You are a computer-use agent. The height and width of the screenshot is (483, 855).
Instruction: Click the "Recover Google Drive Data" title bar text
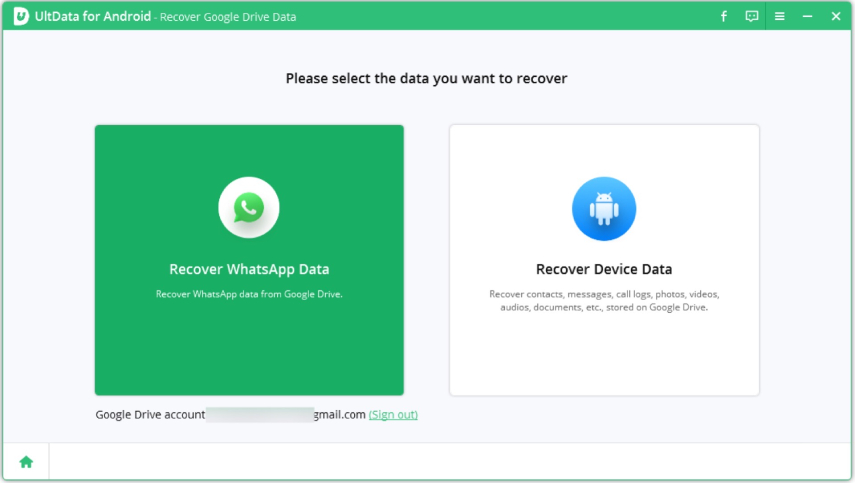pyautogui.click(x=229, y=17)
